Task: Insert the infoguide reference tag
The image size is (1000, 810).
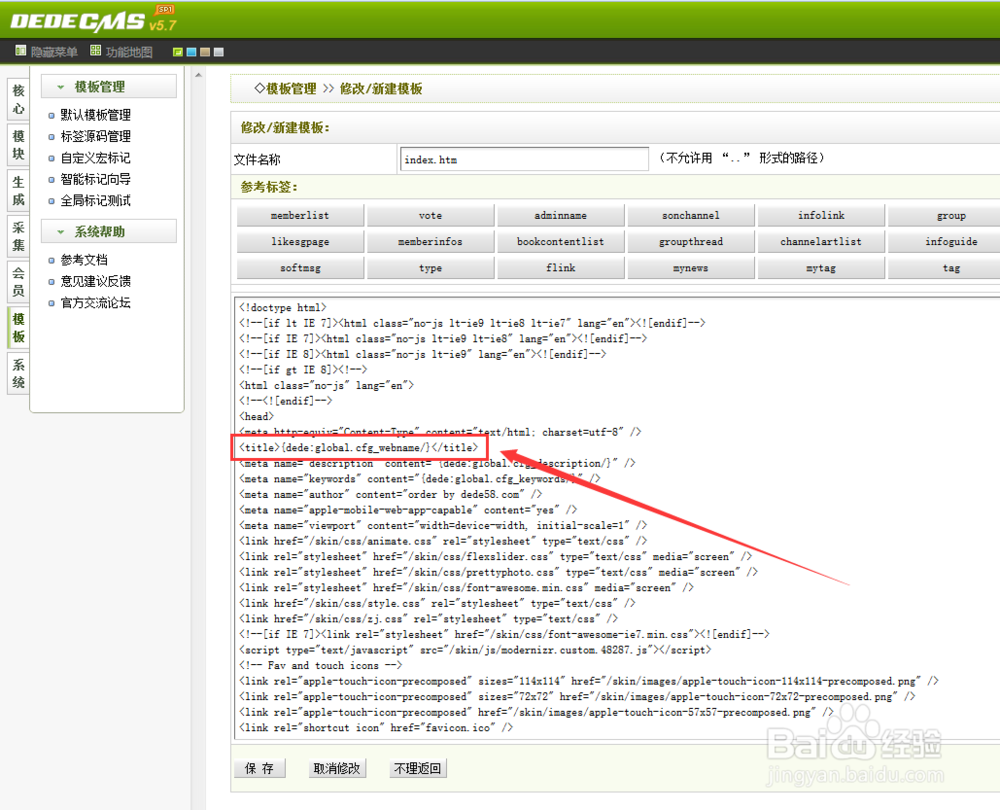Action: click(x=944, y=242)
